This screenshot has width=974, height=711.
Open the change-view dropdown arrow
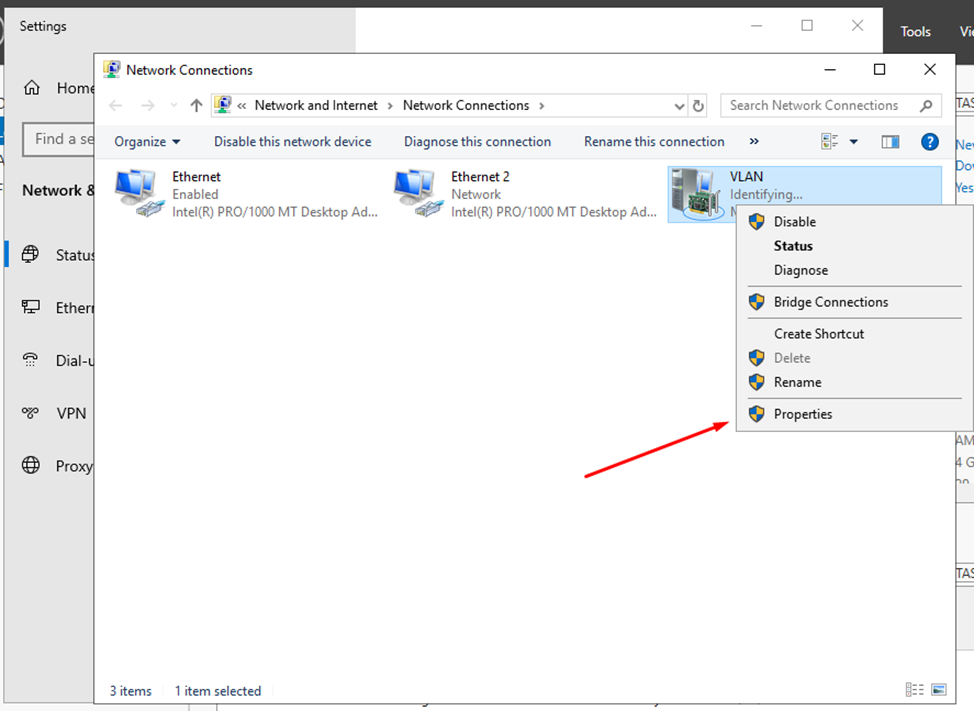[854, 141]
